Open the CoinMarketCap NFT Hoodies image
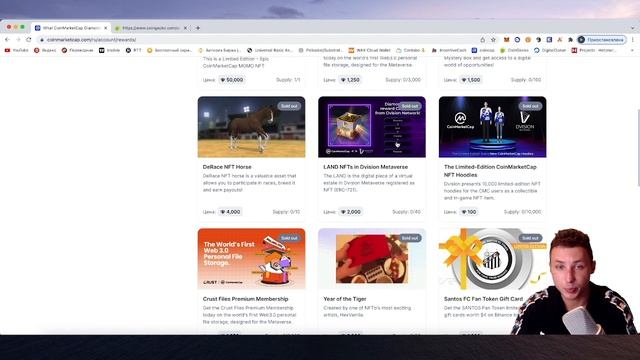This screenshot has width=640, height=360. coord(493,127)
